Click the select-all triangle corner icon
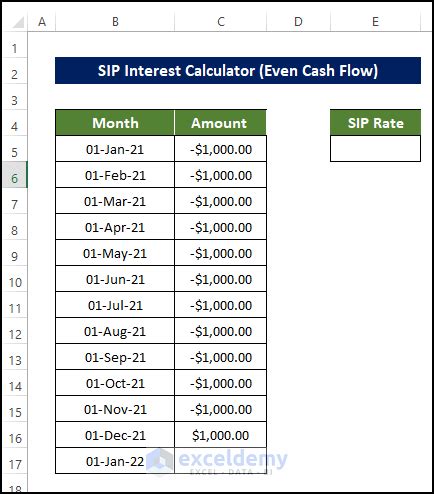 [18, 22]
